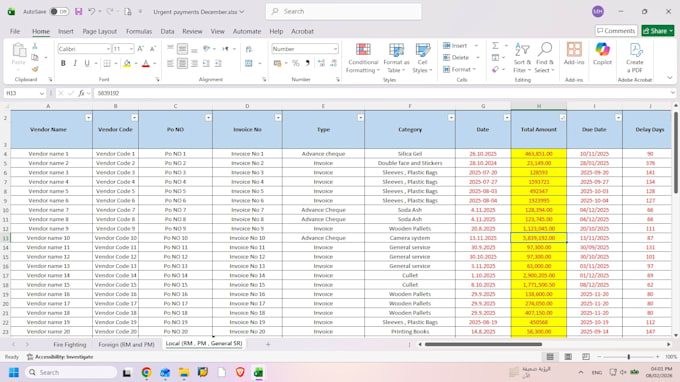Toggle Page Layout view in status bar

568,357
